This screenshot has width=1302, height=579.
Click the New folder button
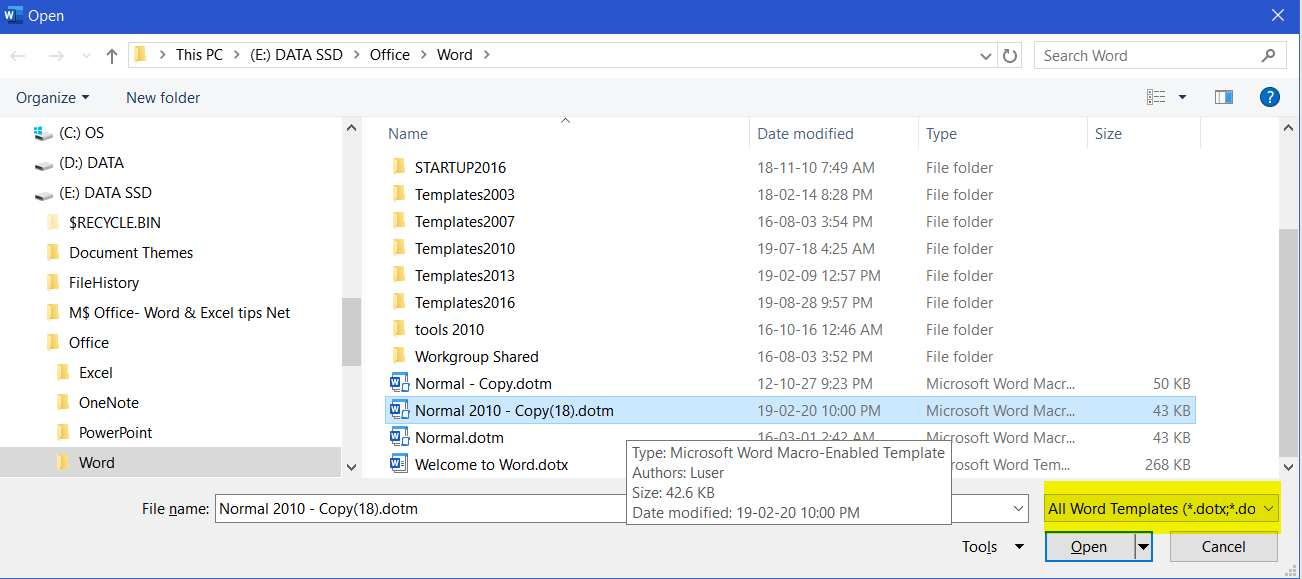(162, 97)
